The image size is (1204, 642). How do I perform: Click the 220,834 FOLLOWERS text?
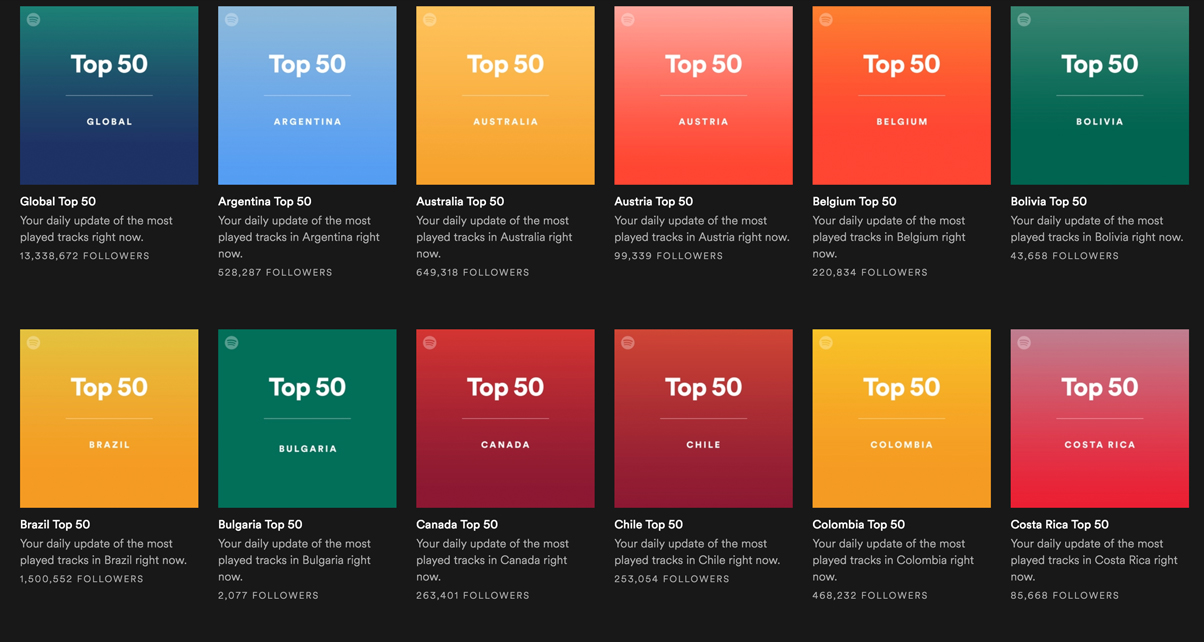[x=870, y=272]
